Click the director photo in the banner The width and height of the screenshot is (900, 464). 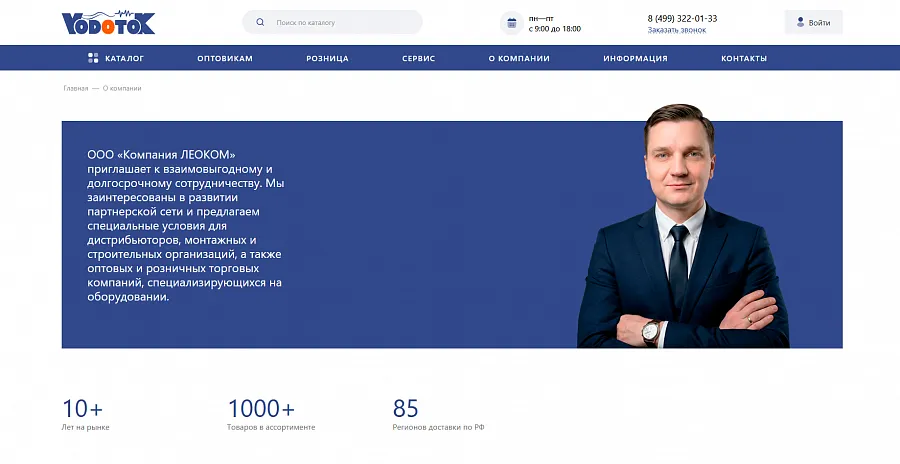click(683, 226)
